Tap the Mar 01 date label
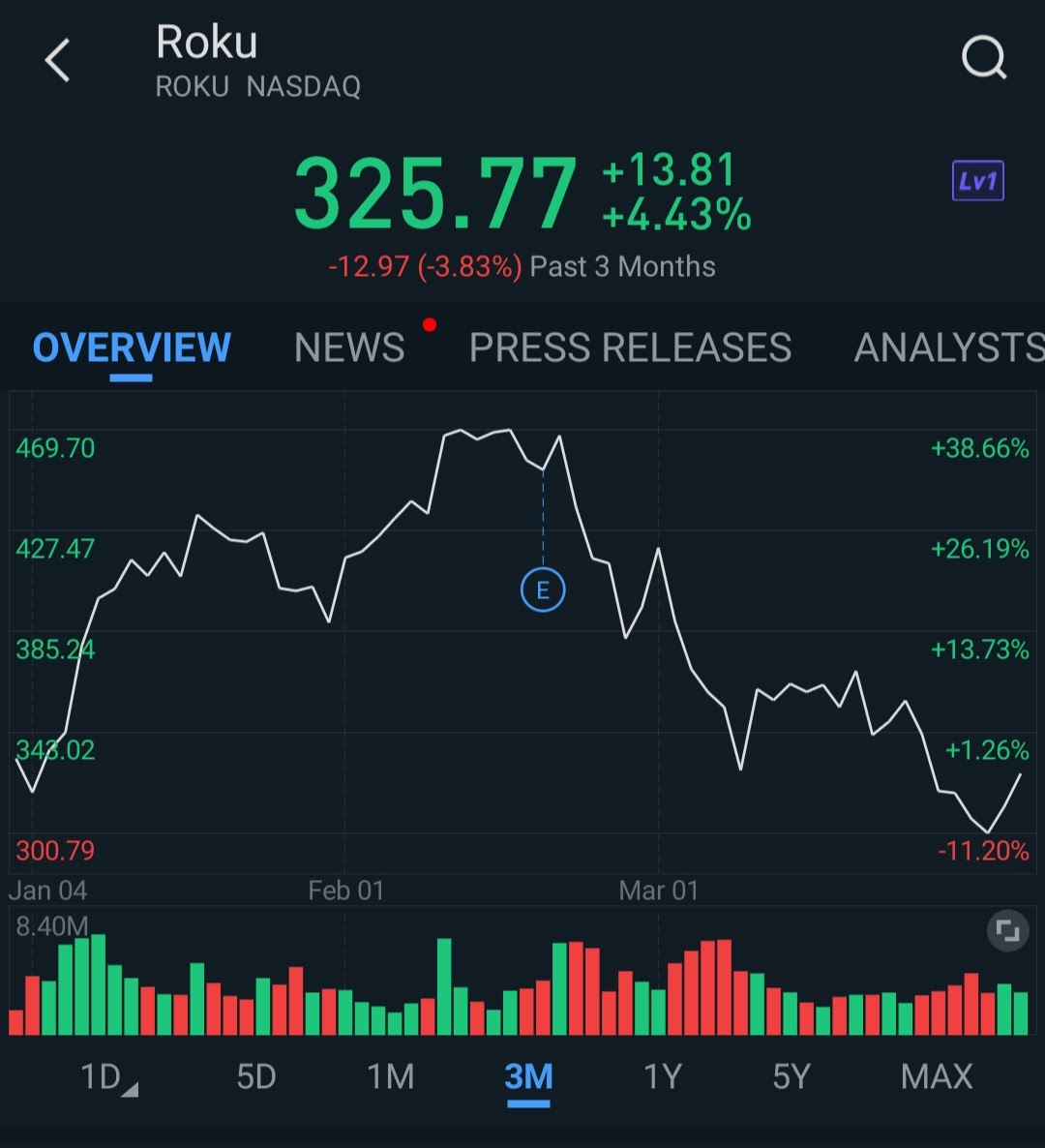The image size is (1045, 1148). click(x=659, y=891)
